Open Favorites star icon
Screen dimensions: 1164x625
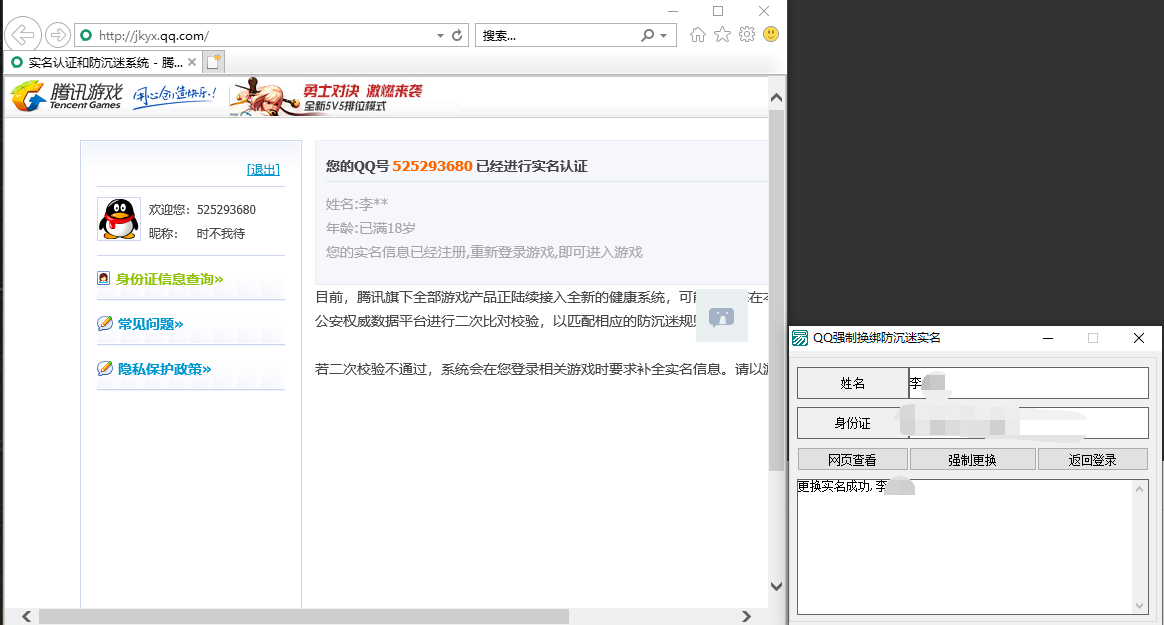(722, 35)
